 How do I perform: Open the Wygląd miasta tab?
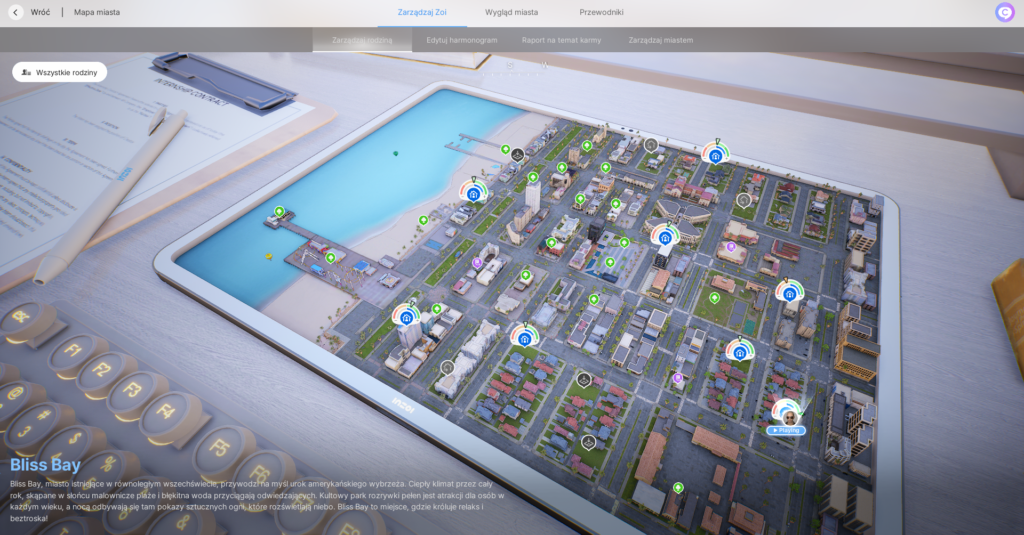point(511,12)
